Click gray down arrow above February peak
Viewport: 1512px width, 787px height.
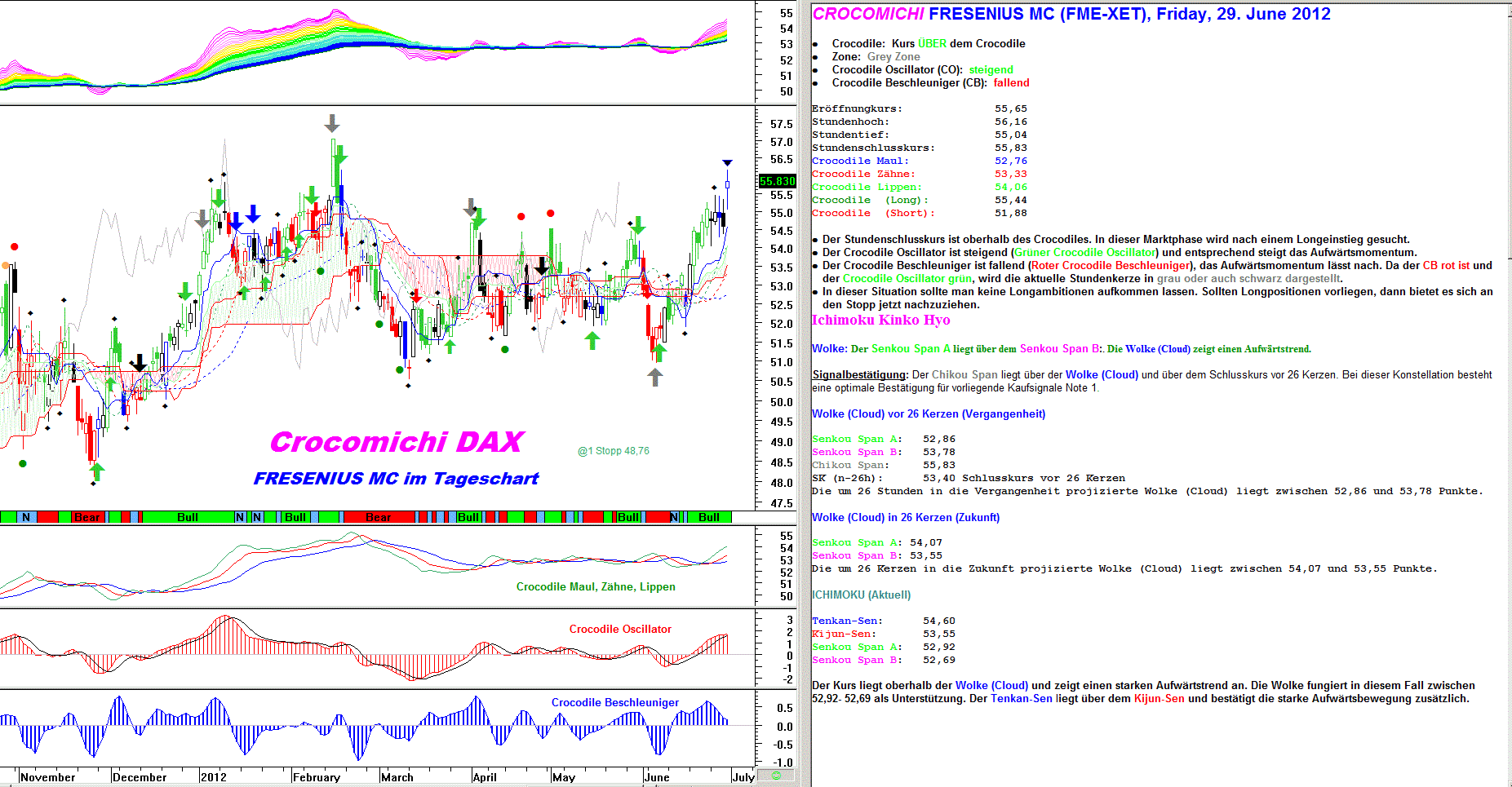click(331, 123)
